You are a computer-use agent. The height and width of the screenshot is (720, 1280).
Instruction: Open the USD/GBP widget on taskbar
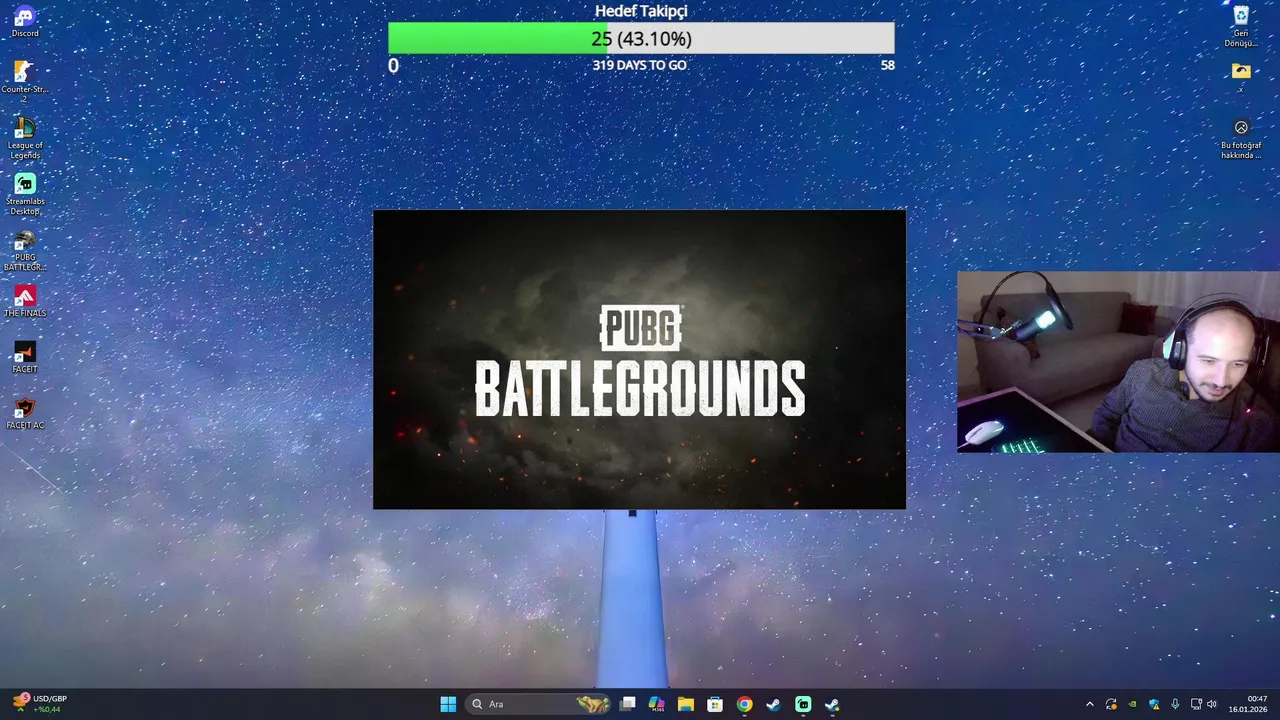click(40, 704)
